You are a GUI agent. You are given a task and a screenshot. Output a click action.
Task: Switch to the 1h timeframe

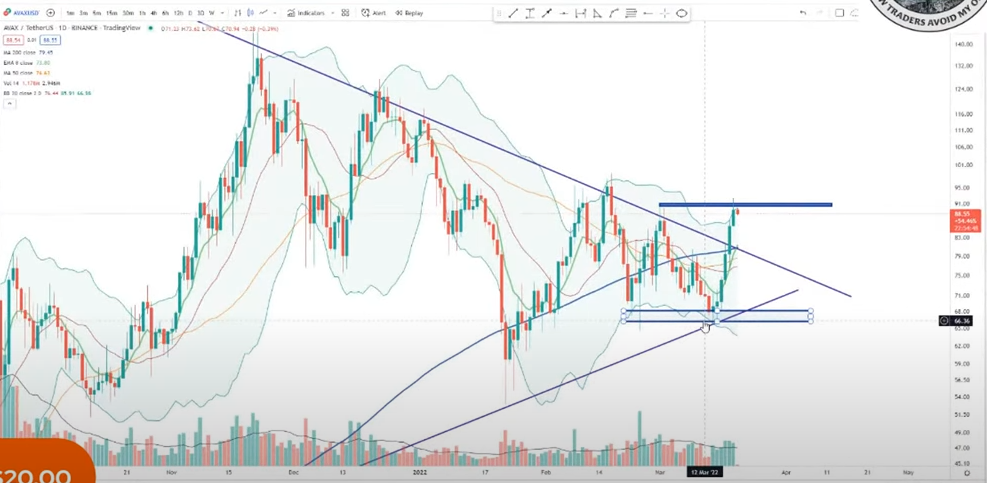click(x=142, y=13)
